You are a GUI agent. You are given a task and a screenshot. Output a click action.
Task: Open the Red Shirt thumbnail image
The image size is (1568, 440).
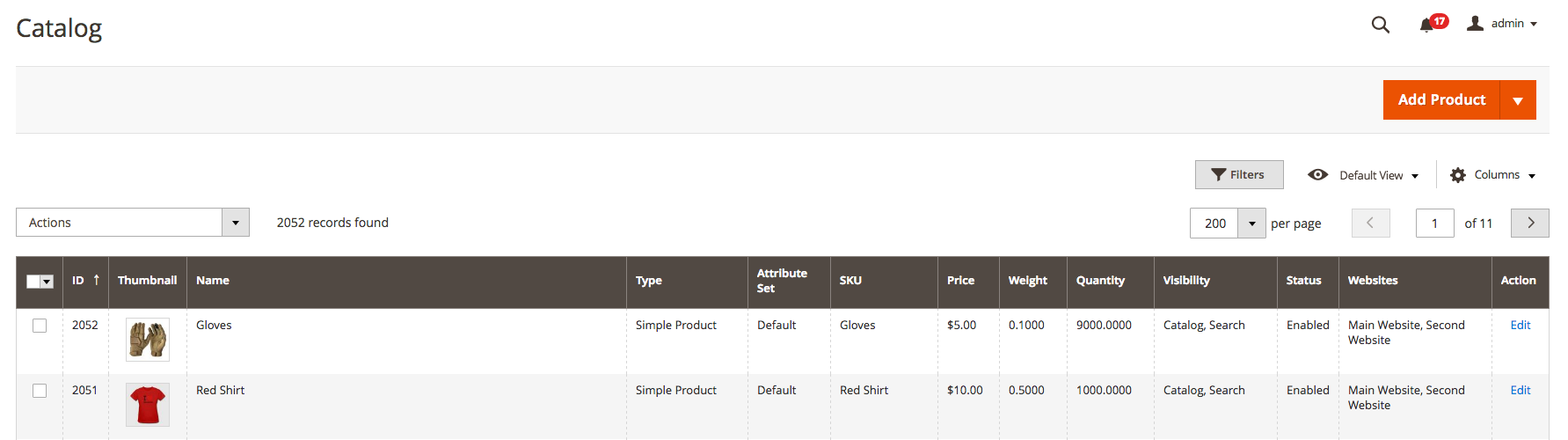point(148,405)
